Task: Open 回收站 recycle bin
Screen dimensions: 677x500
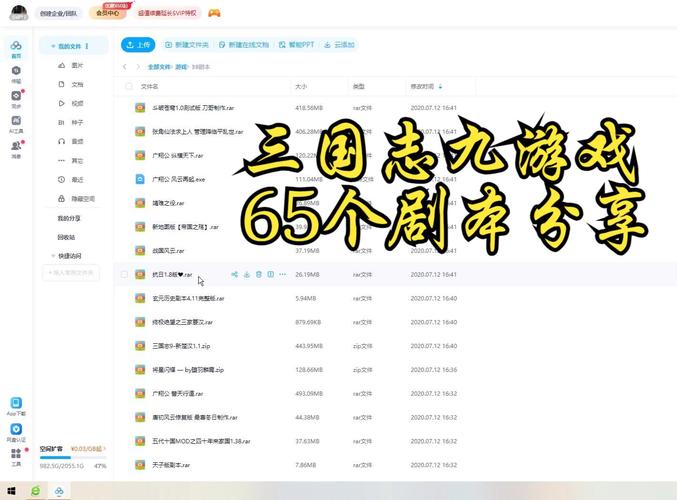Action: [66, 237]
